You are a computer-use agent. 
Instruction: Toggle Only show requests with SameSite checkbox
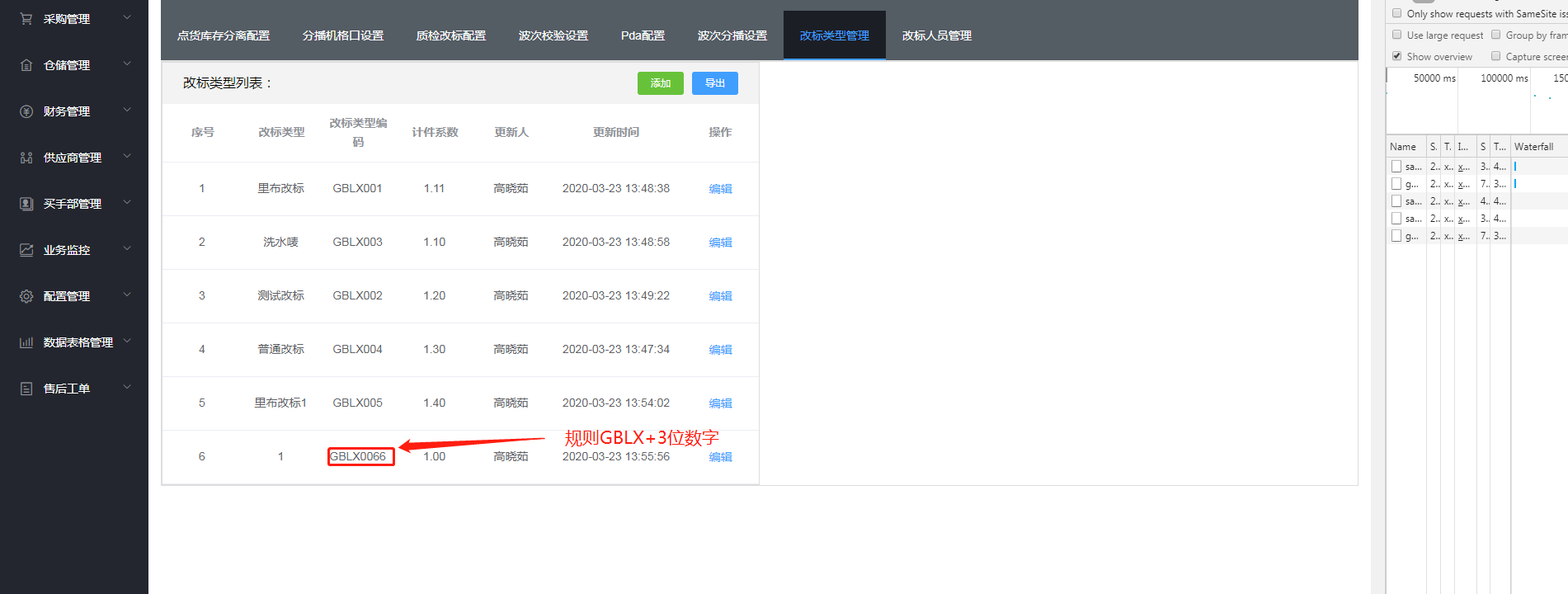click(x=1397, y=13)
